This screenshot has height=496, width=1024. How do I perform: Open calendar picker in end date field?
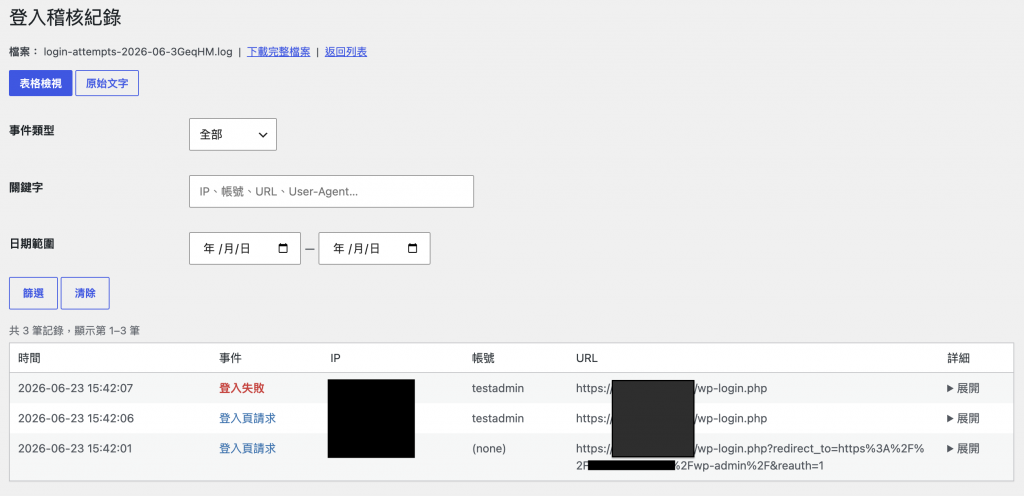412,249
